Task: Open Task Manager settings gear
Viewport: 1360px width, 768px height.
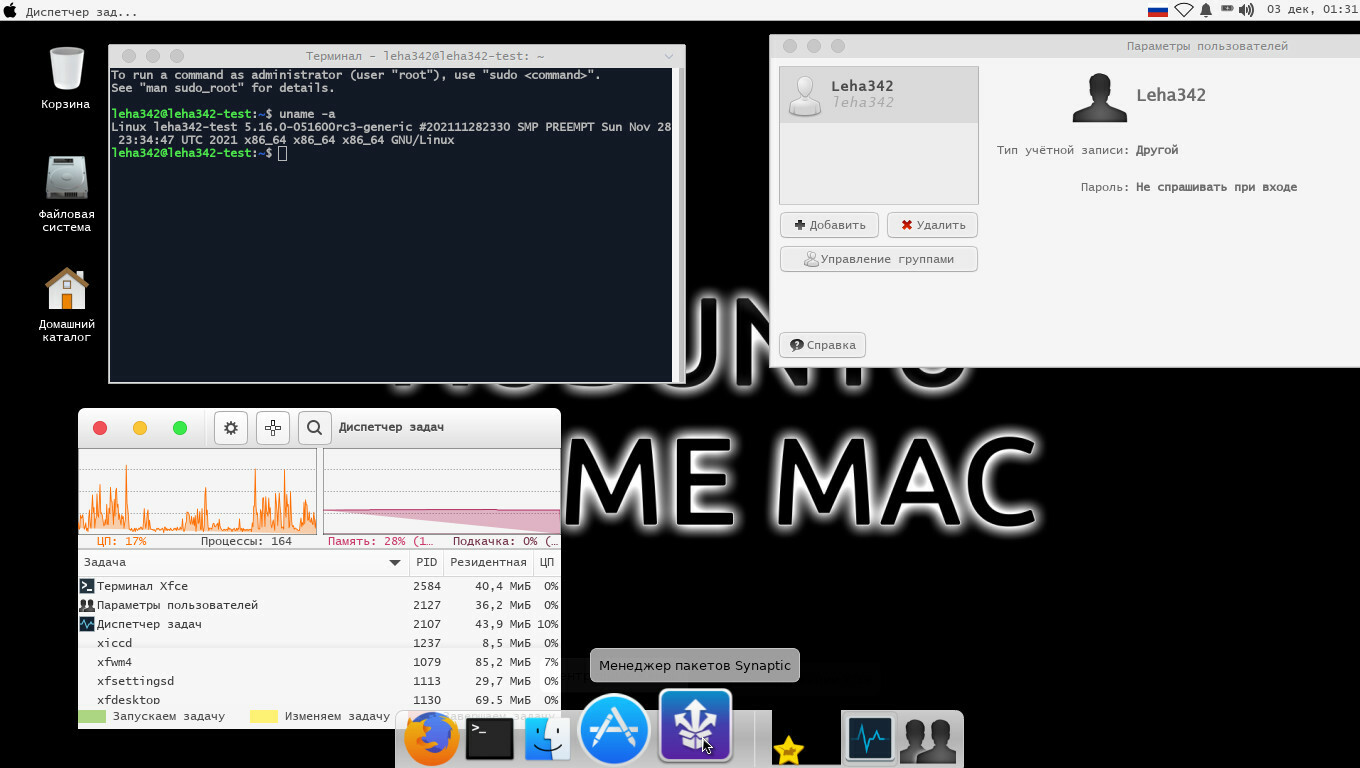Action: point(231,428)
